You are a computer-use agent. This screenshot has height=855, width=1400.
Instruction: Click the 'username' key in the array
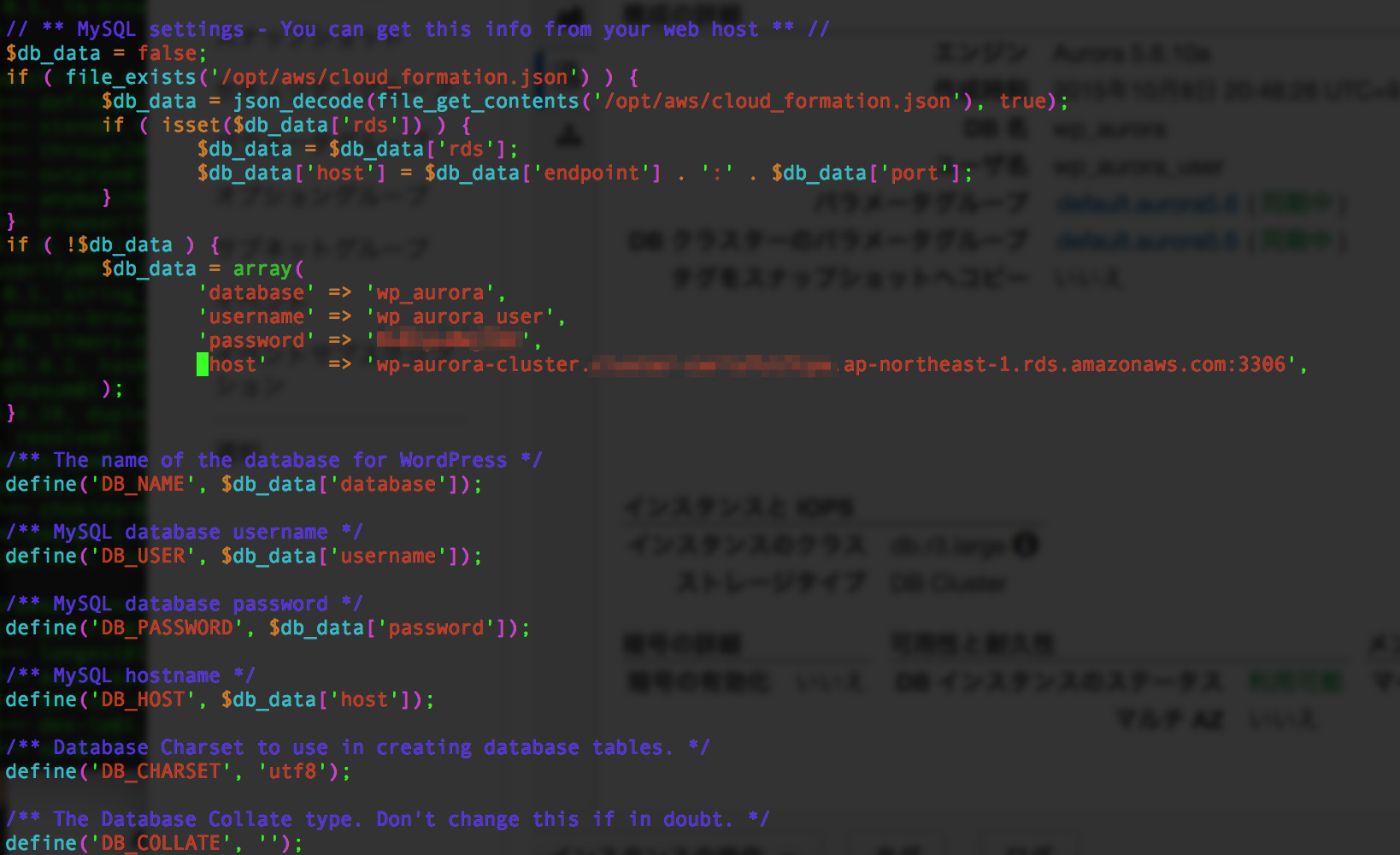(x=256, y=317)
